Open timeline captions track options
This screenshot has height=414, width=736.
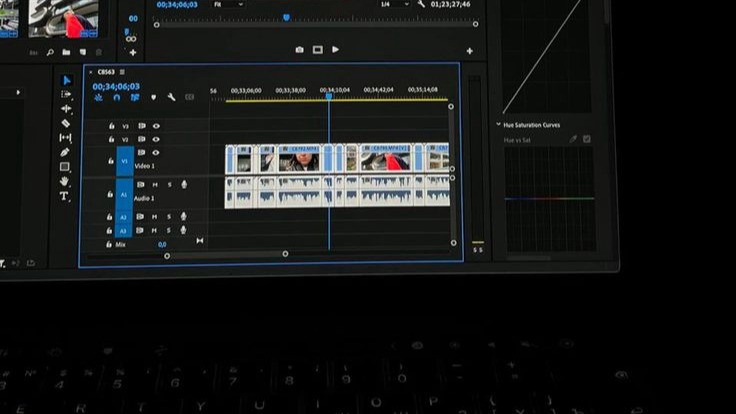coord(189,97)
